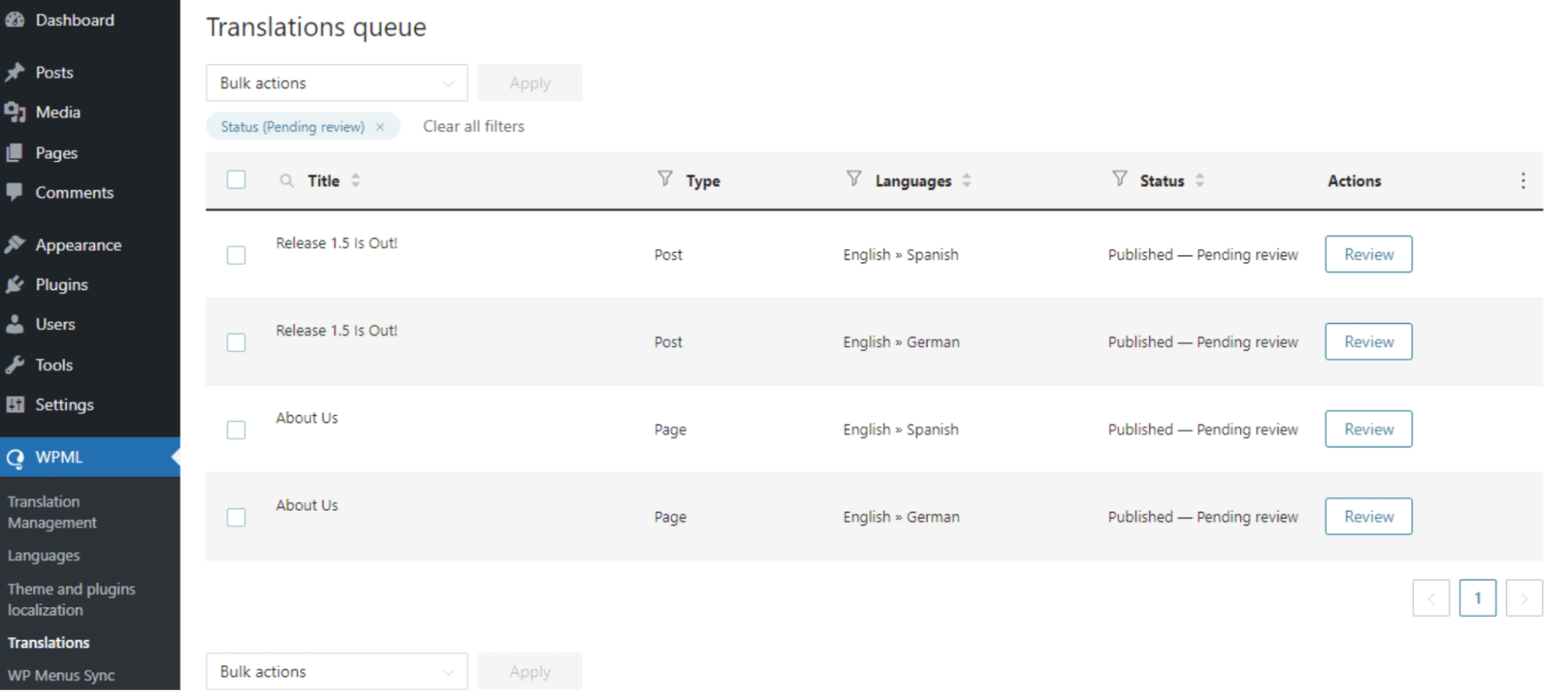
Task: Click the Status column filter funnel icon
Action: click(x=1119, y=179)
